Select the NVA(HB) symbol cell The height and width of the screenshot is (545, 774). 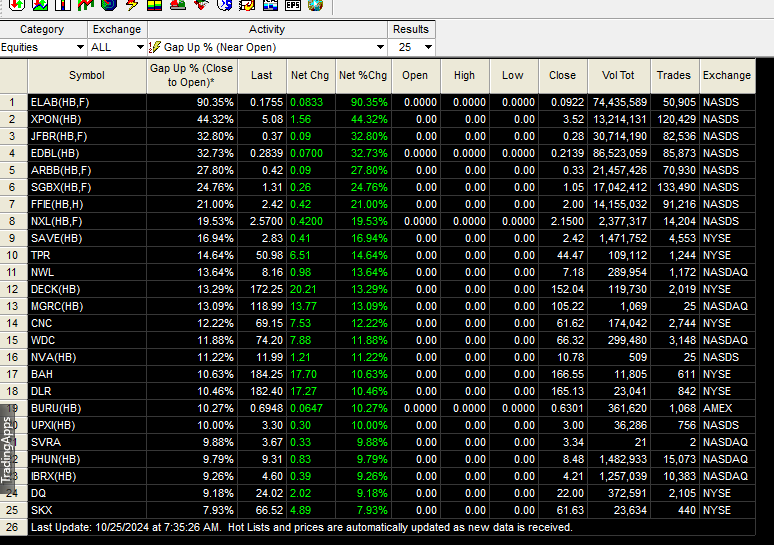[87, 357]
